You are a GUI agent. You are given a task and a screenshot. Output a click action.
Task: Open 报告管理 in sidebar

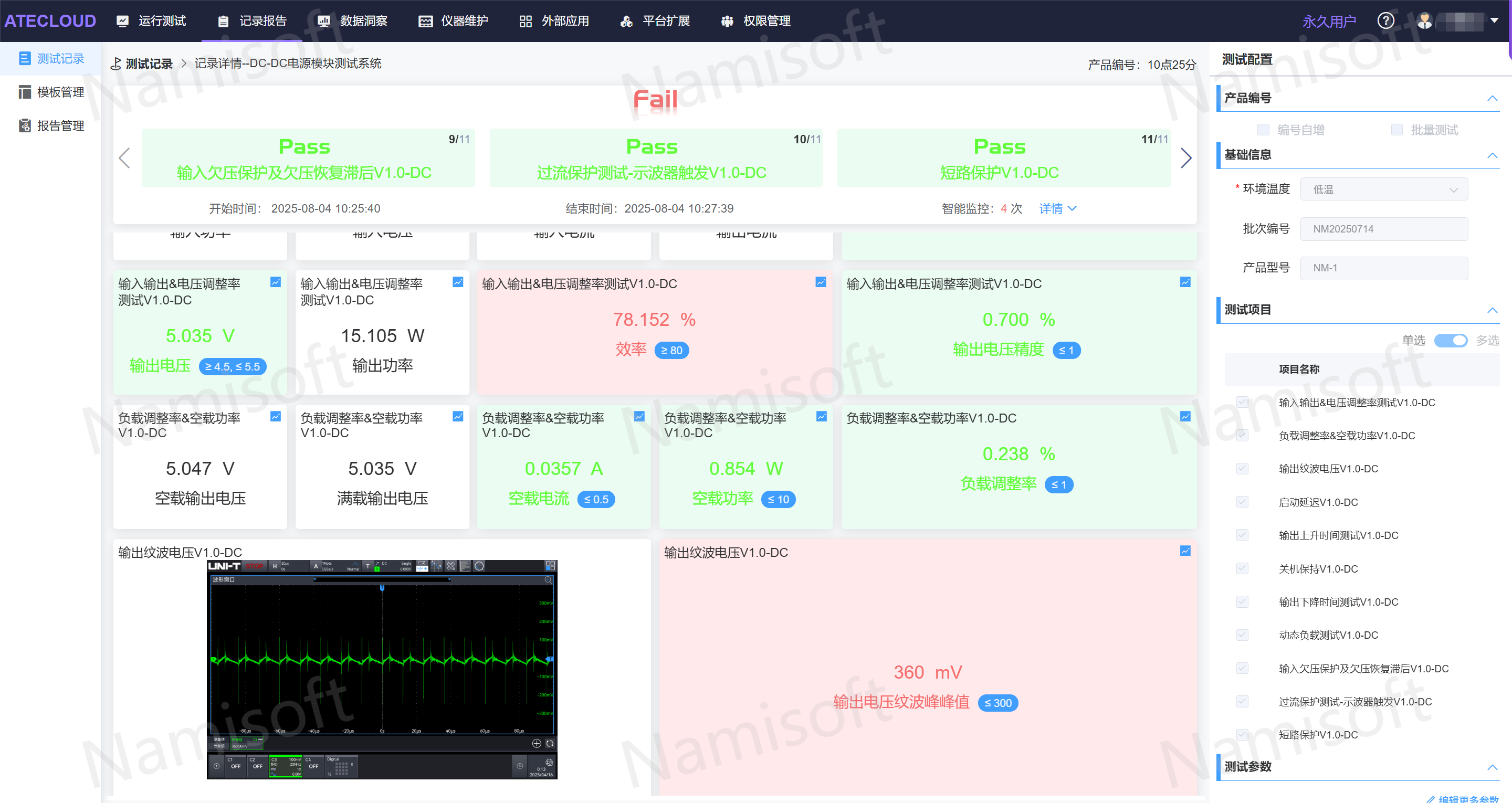[50, 125]
